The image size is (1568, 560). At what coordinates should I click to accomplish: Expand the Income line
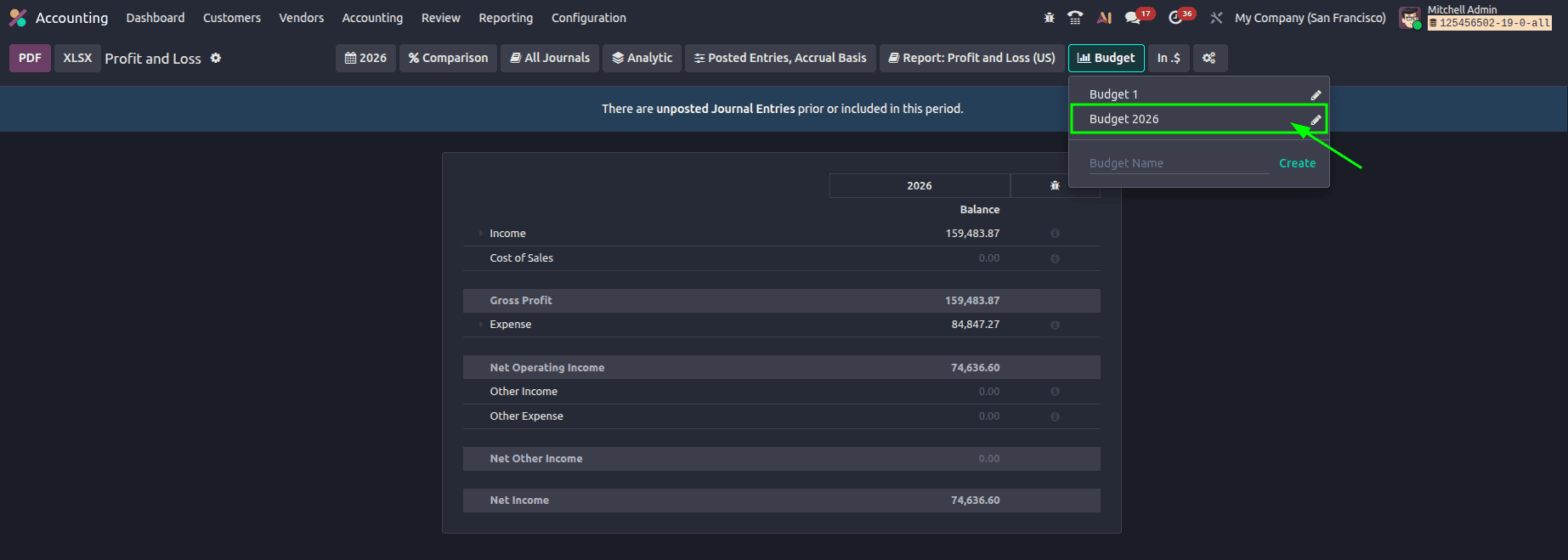(480, 234)
